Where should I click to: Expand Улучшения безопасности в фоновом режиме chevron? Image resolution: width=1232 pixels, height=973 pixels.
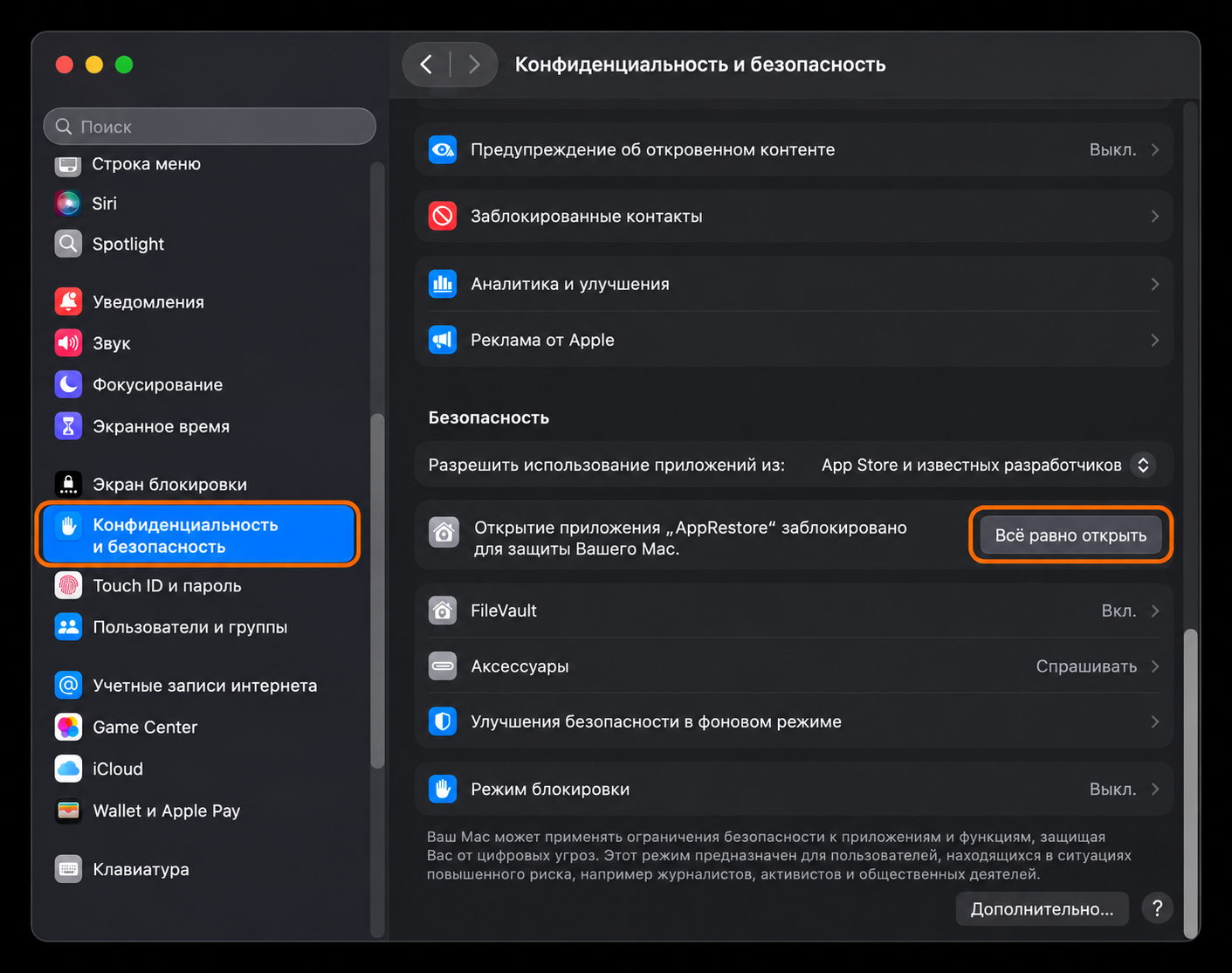1154,722
